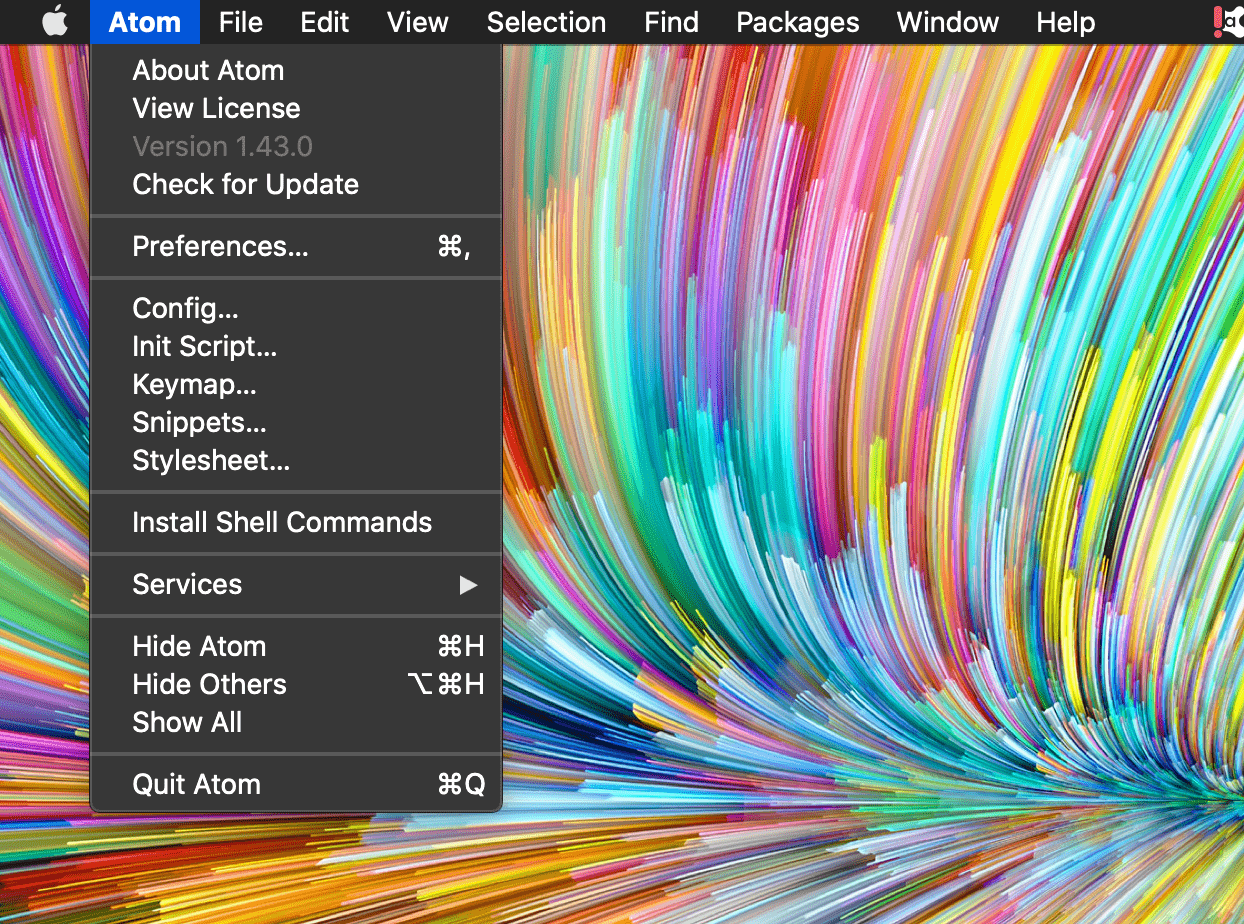Open the Apple logo menu
Image resolution: width=1244 pixels, height=924 pixels.
55,22
